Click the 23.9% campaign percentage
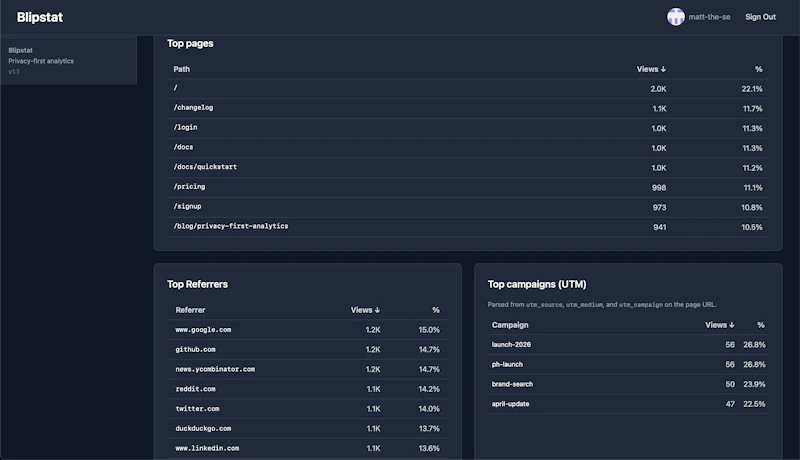This screenshot has height=460, width=800. (x=754, y=385)
